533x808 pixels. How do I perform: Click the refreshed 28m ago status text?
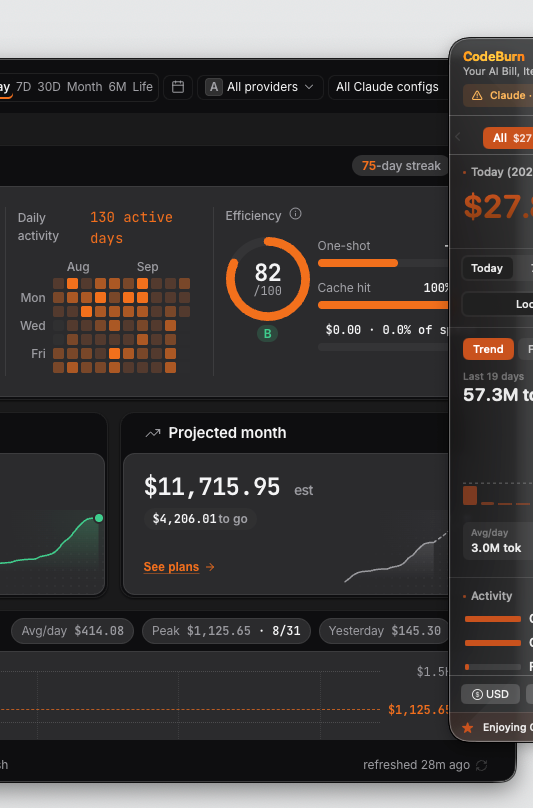click(416, 765)
